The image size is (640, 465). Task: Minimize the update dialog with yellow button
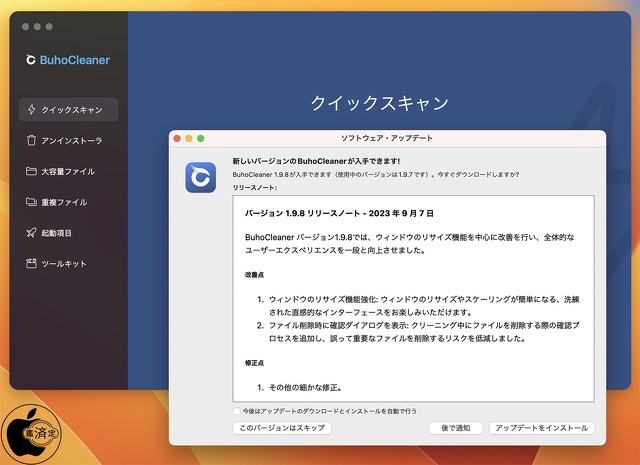point(189,138)
